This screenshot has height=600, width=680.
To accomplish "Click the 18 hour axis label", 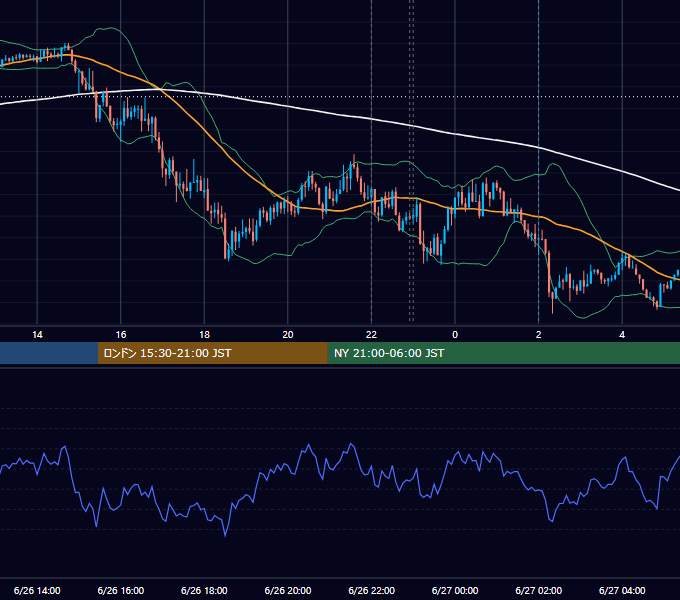I will click(204, 335).
